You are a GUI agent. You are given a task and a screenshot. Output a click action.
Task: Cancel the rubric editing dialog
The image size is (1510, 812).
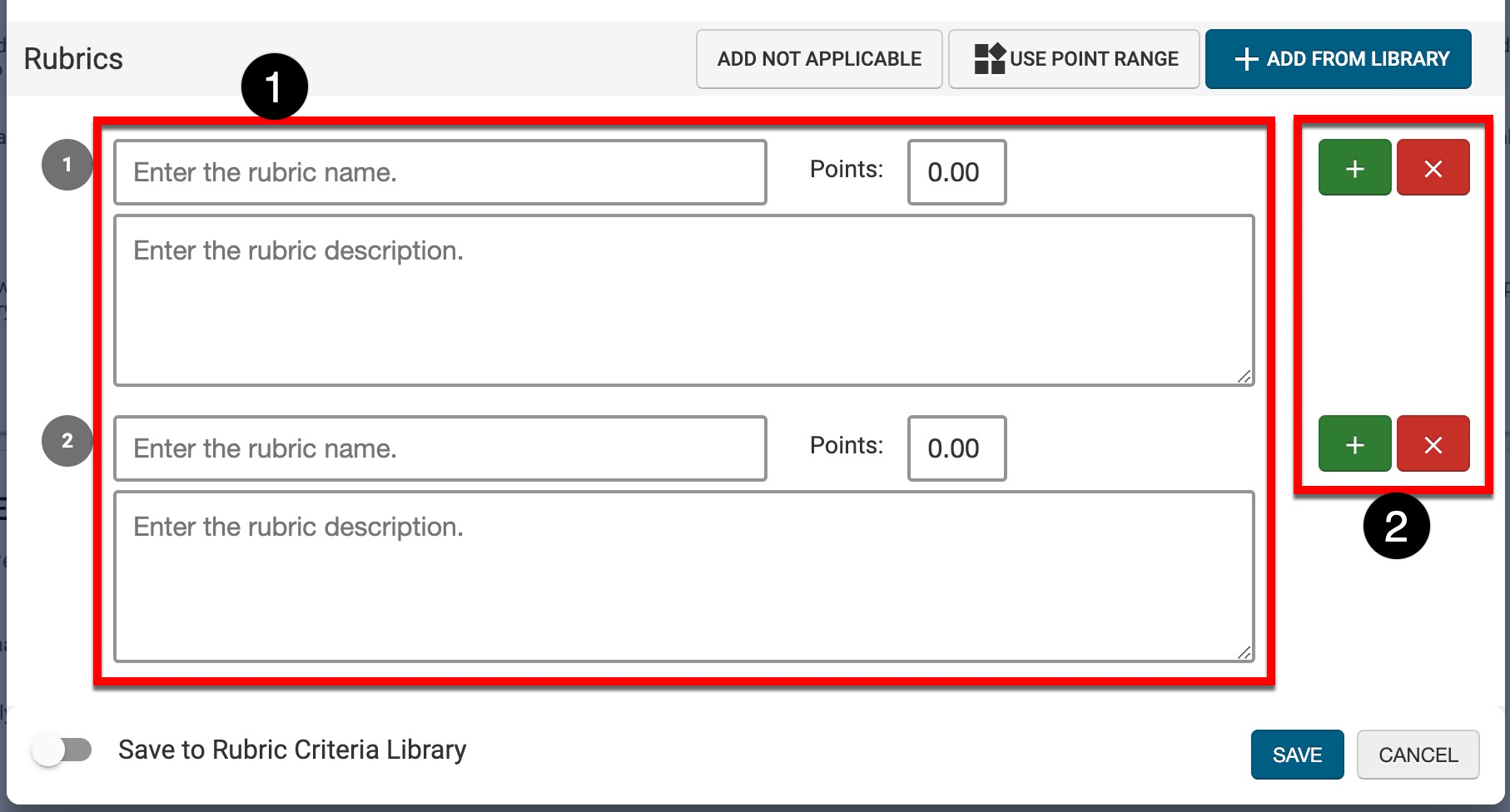click(x=1418, y=755)
